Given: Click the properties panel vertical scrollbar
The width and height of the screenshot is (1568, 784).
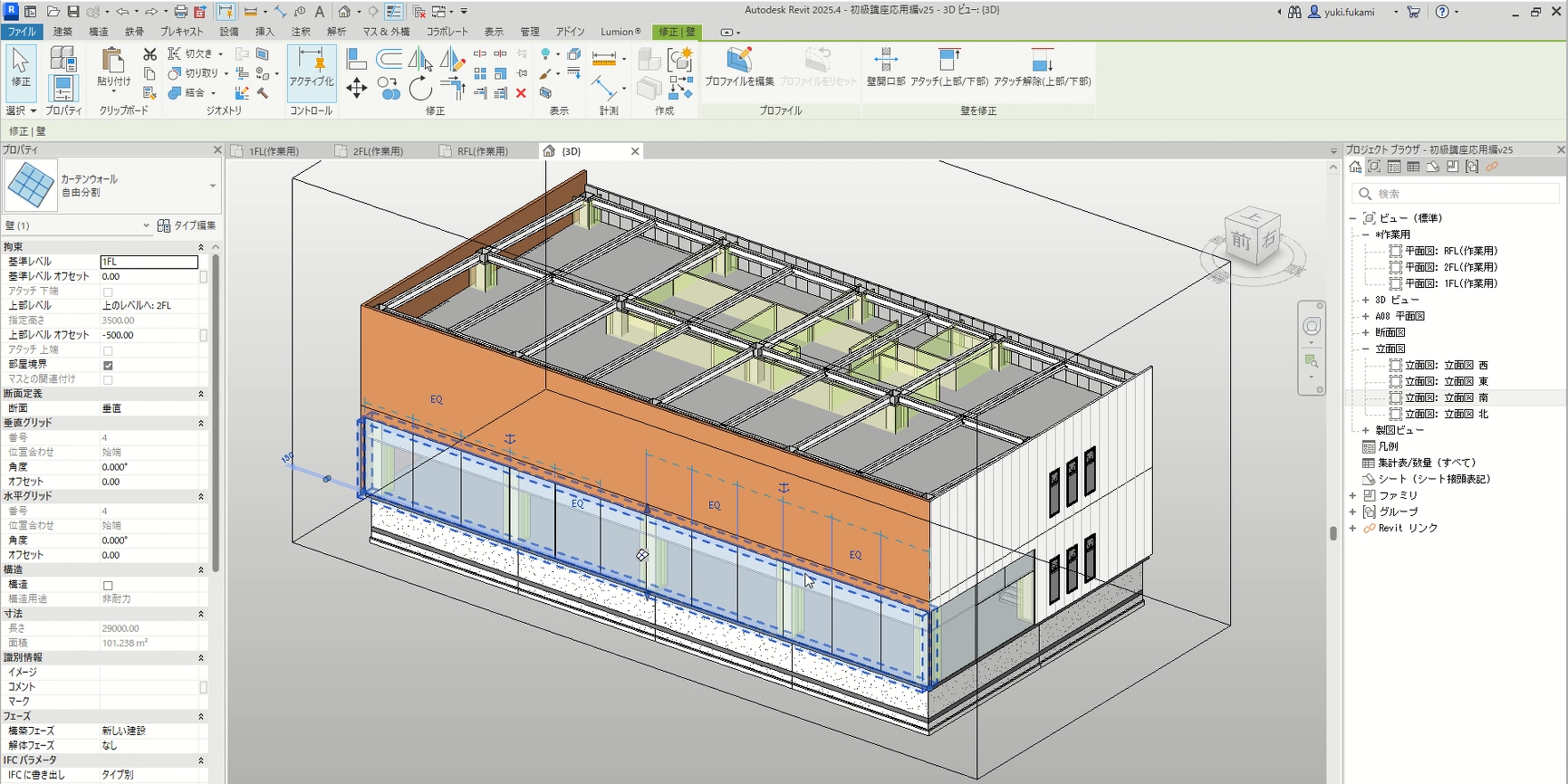Looking at the screenshot, I should (x=216, y=412).
